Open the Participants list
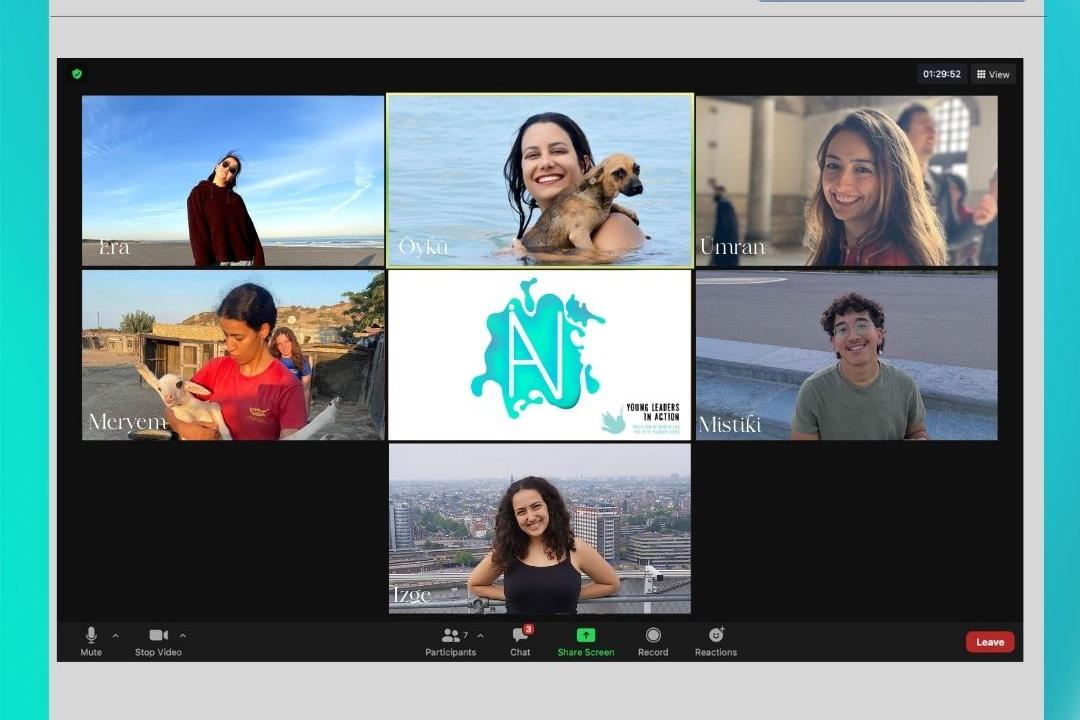The image size is (1080, 720). pyautogui.click(x=451, y=641)
